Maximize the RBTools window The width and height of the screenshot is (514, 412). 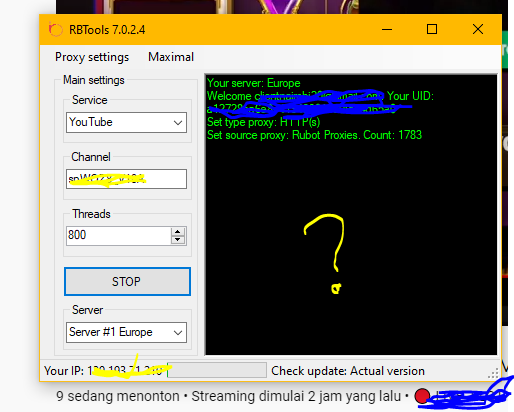(x=432, y=29)
